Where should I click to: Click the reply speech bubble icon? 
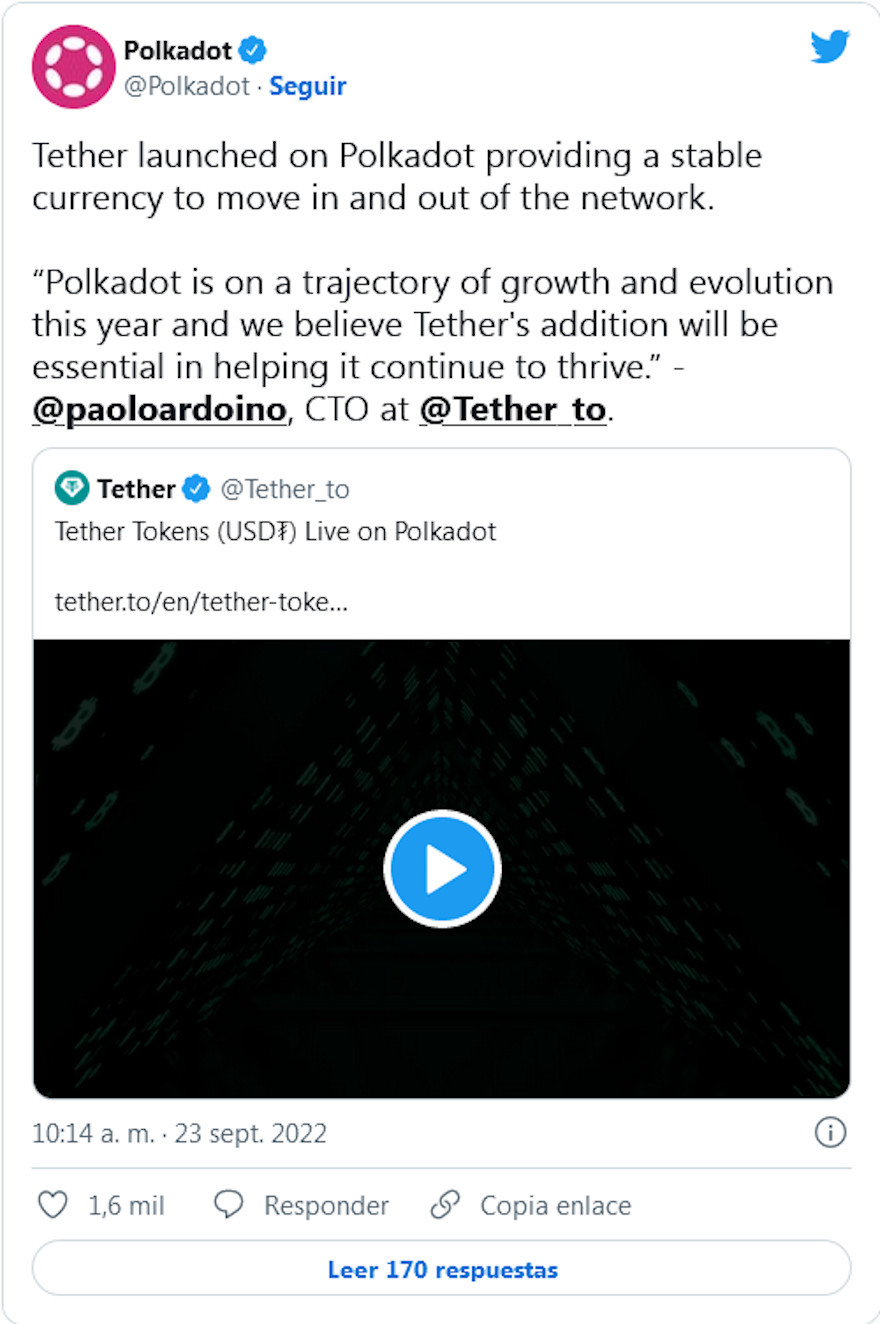(x=229, y=1205)
